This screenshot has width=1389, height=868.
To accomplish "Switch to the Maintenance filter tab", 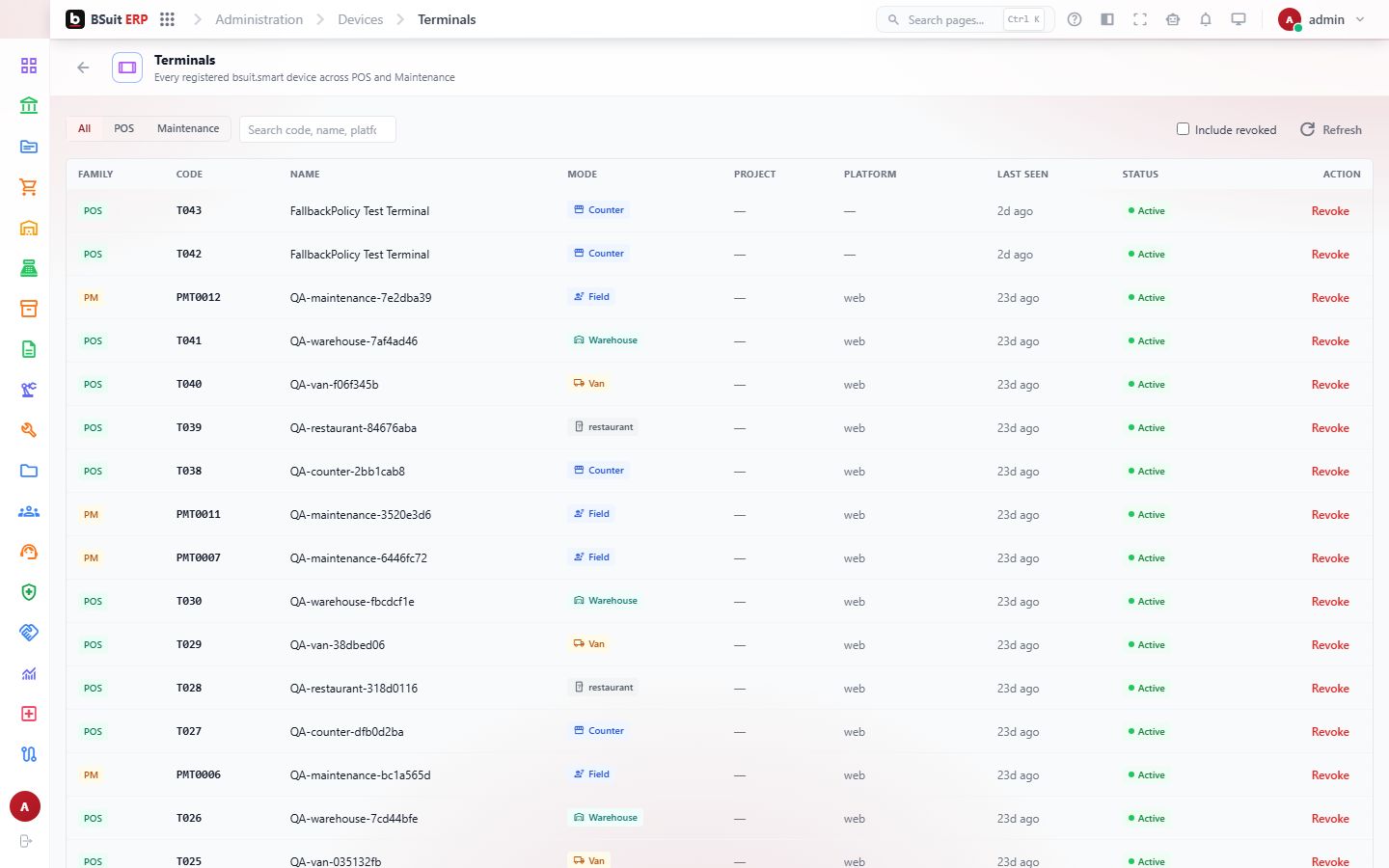I will (x=188, y=128).
